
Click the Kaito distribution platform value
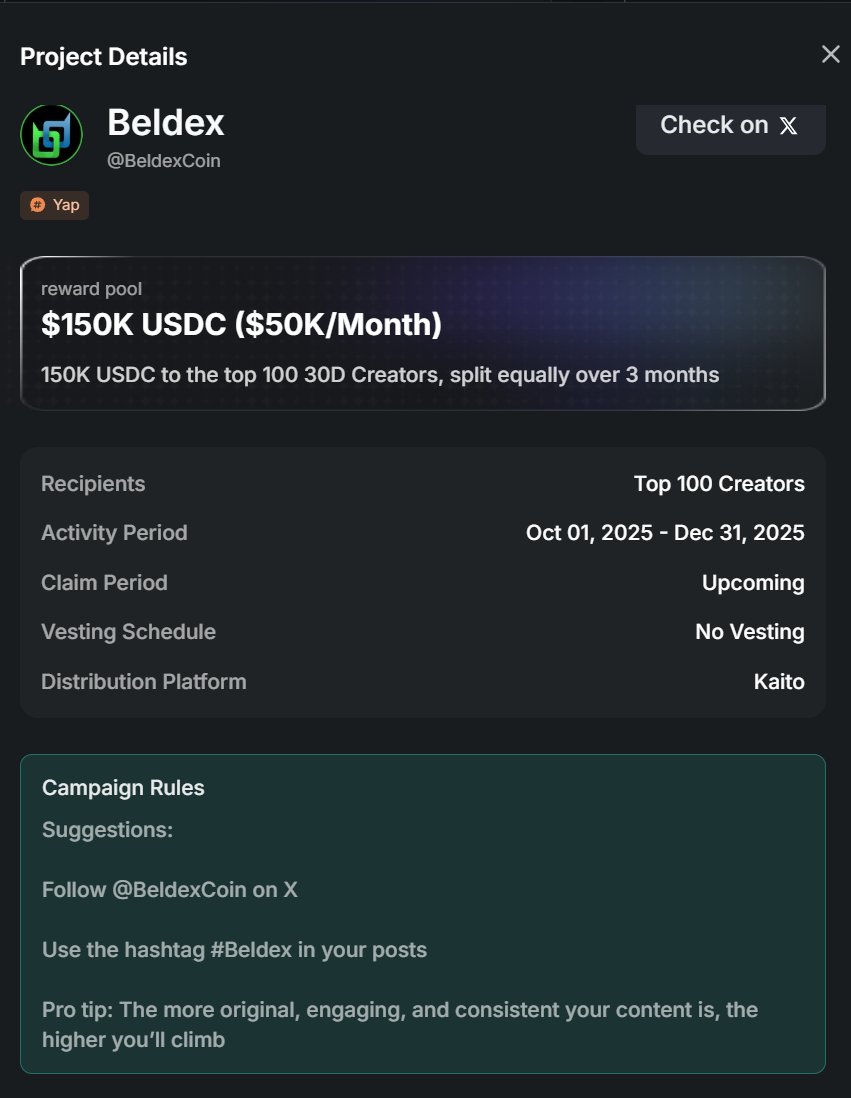779,682
